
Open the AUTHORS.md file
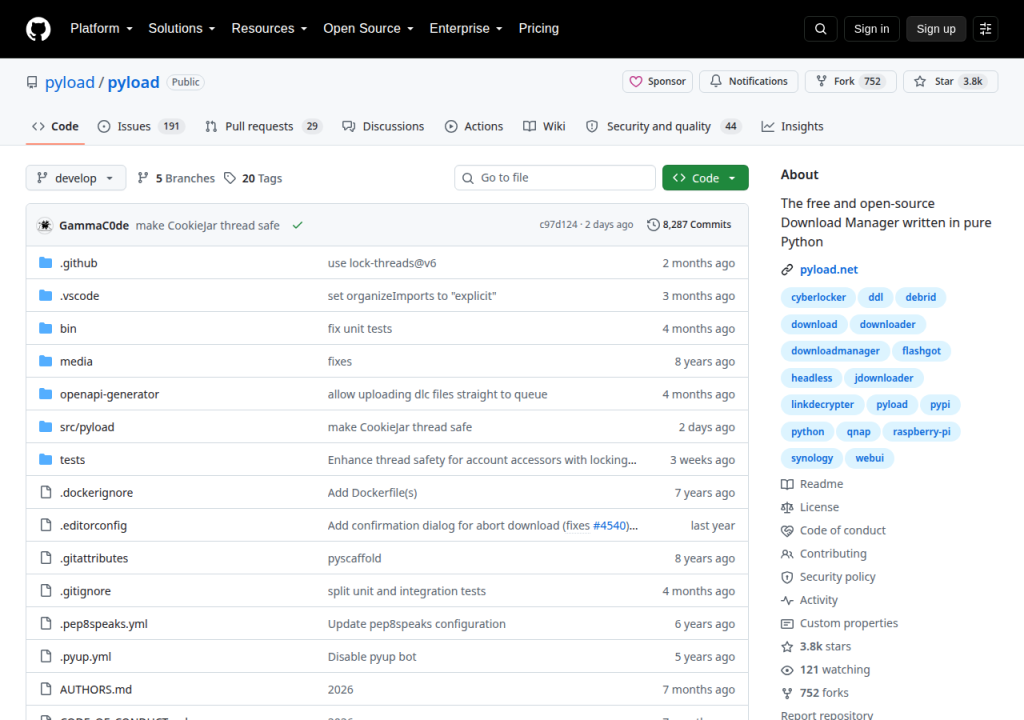coord(96,689)
